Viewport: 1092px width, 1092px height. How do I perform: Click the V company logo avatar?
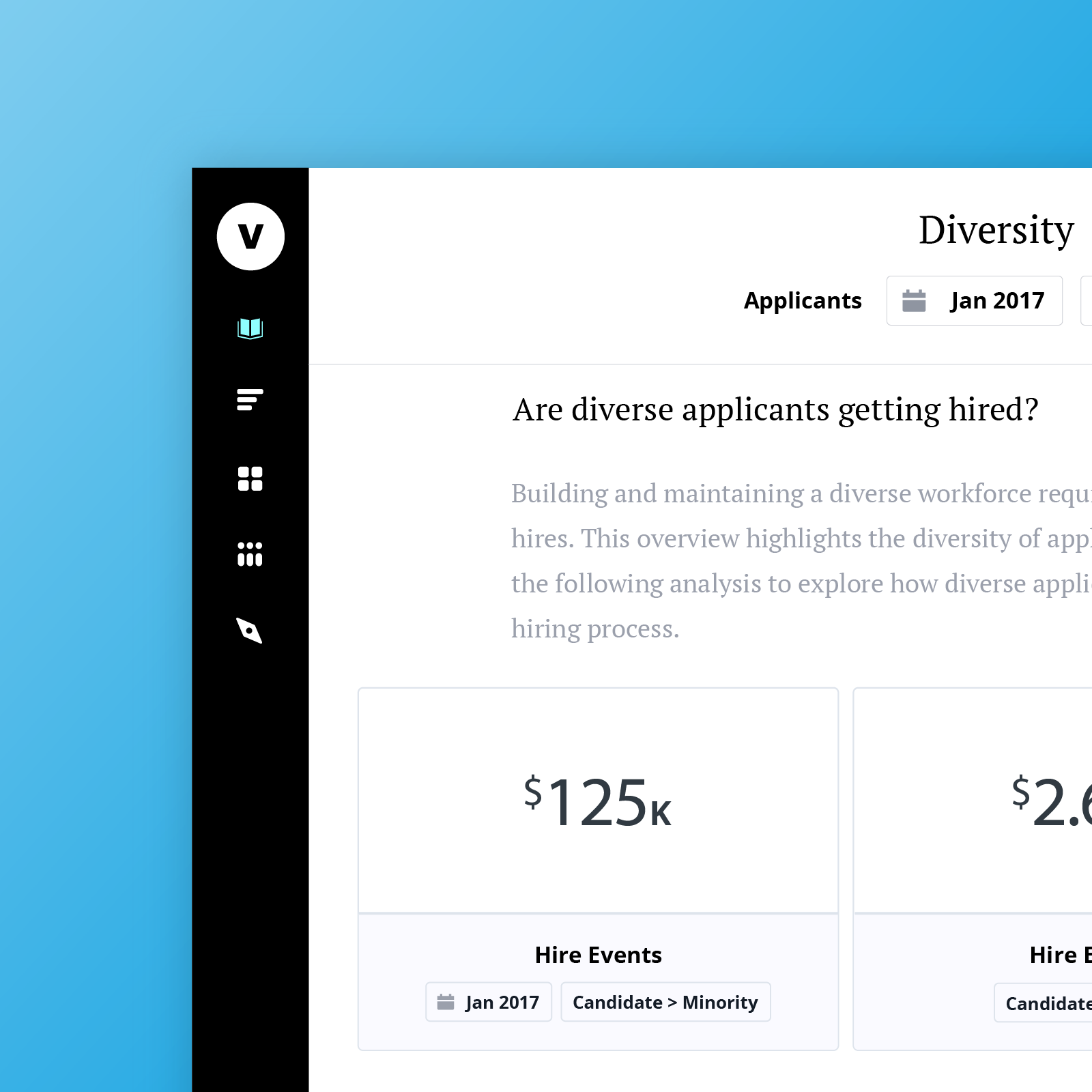point(250,236)
